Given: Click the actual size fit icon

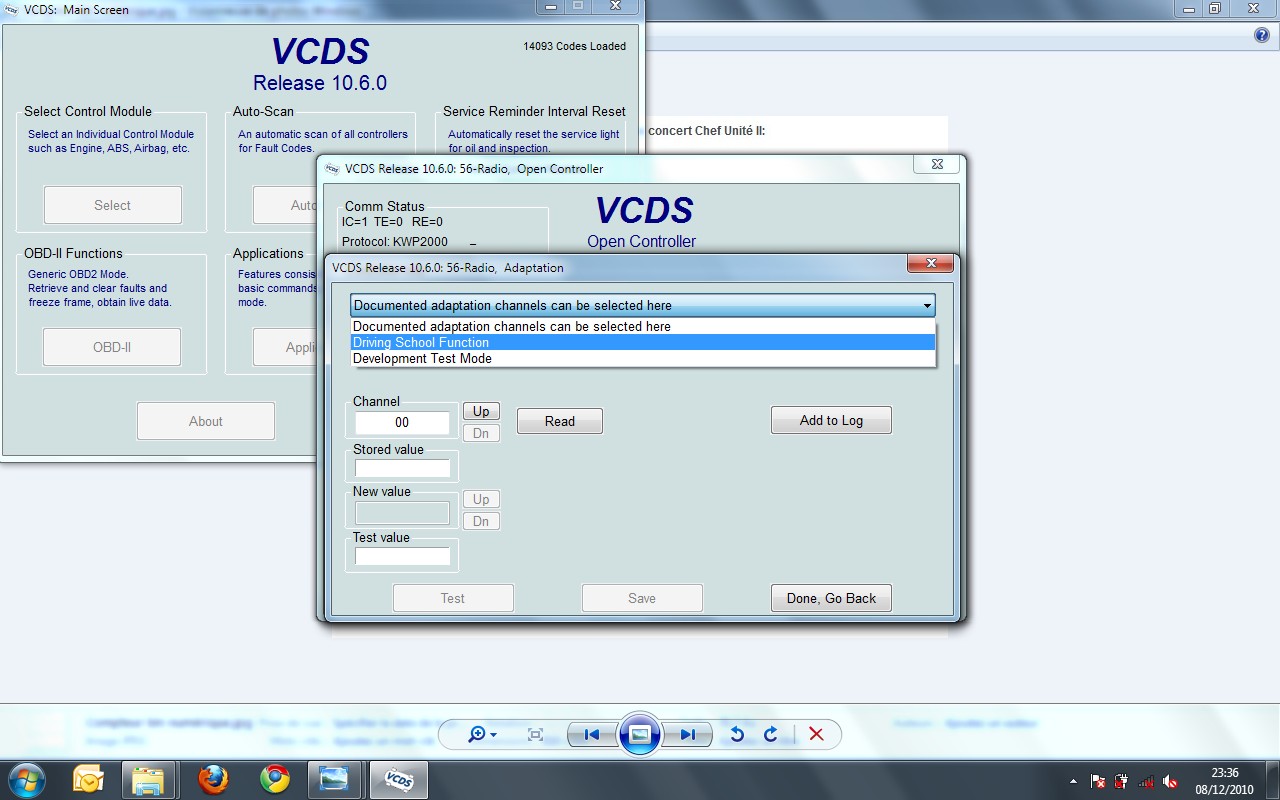Looking at the screenshot, I should pos(535,735).
